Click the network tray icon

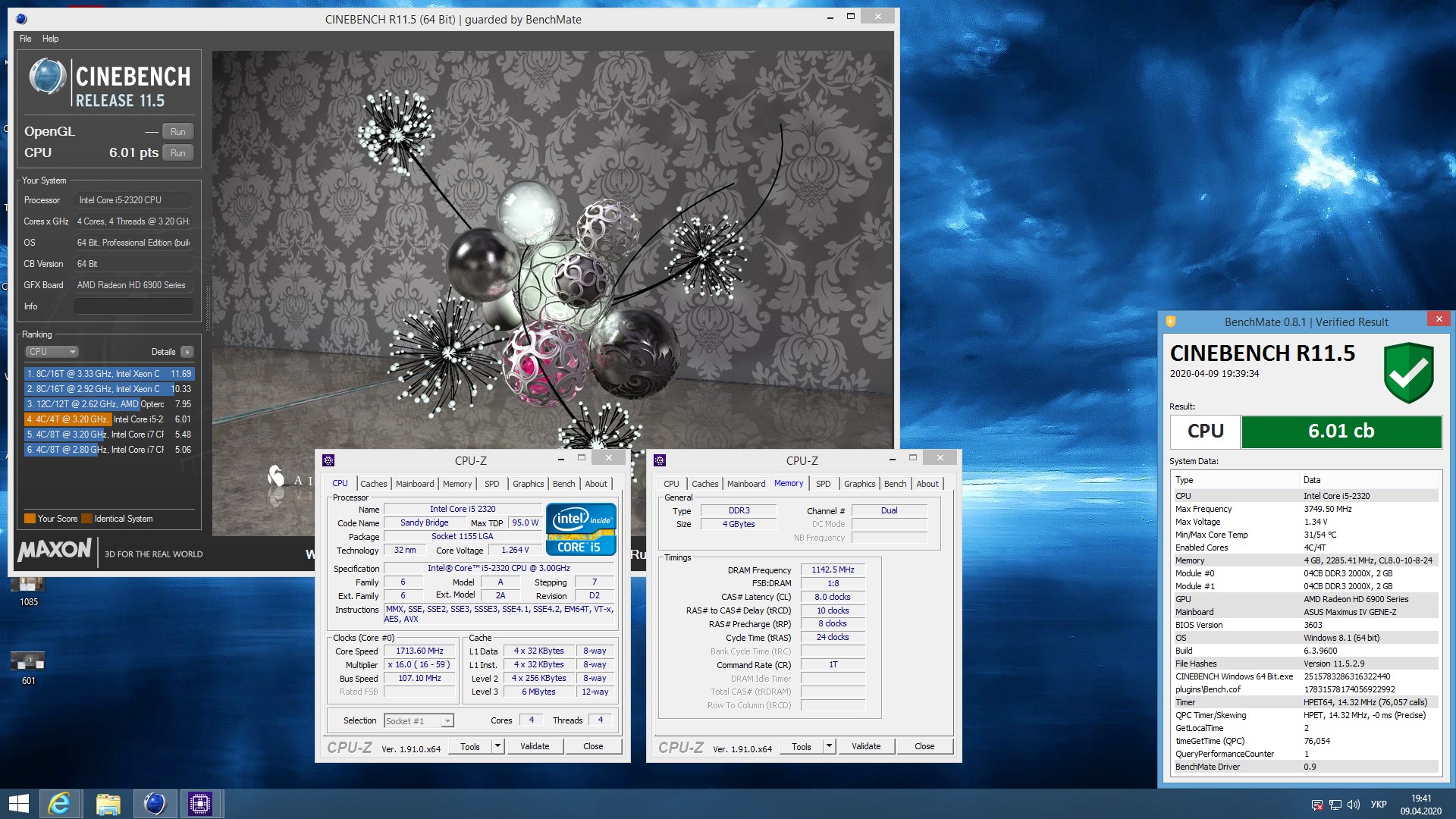1335,805
